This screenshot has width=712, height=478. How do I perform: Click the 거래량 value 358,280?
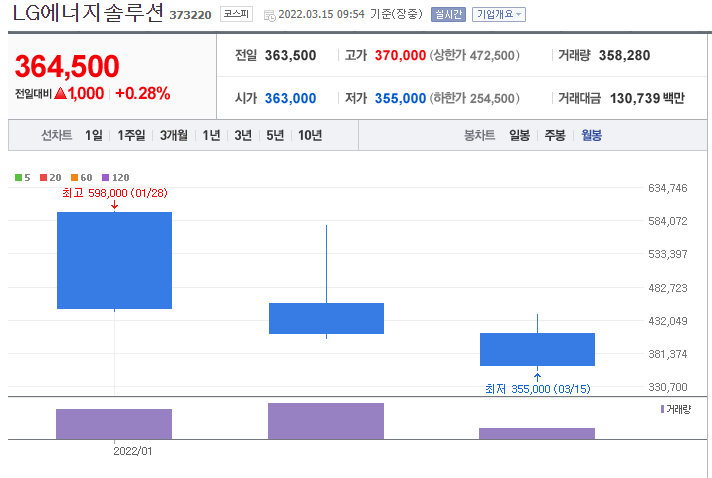click(624, 55)
